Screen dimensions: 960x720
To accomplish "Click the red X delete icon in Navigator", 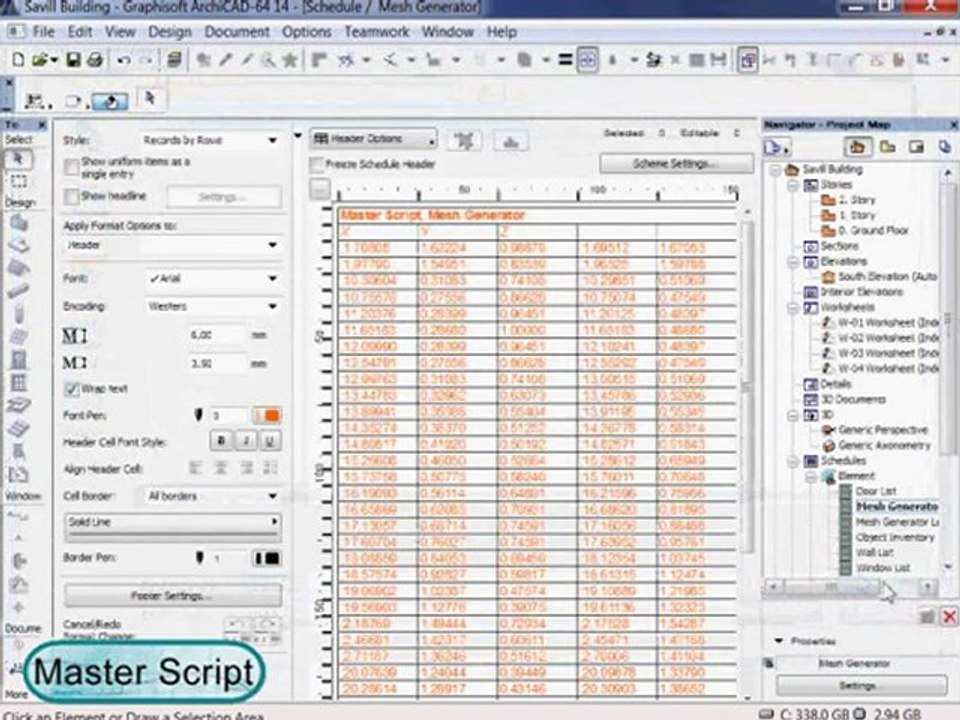I will 950,616.
